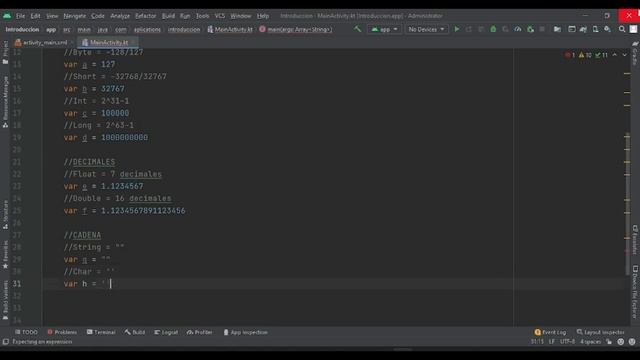Switch to activity_main.xml editor tab
The image size is (640, 360).
click(44, 42)
